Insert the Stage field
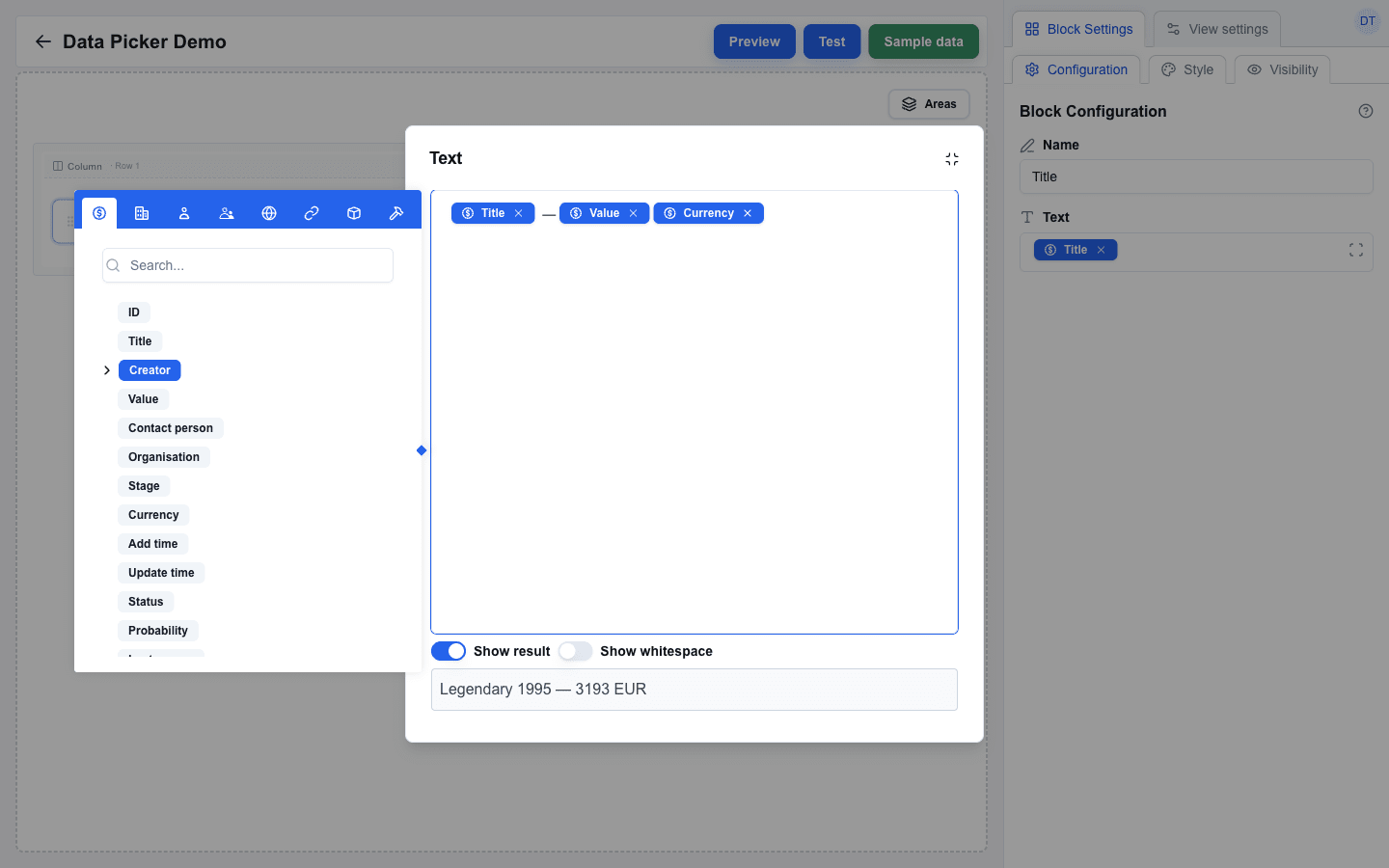 pos(144,486)
